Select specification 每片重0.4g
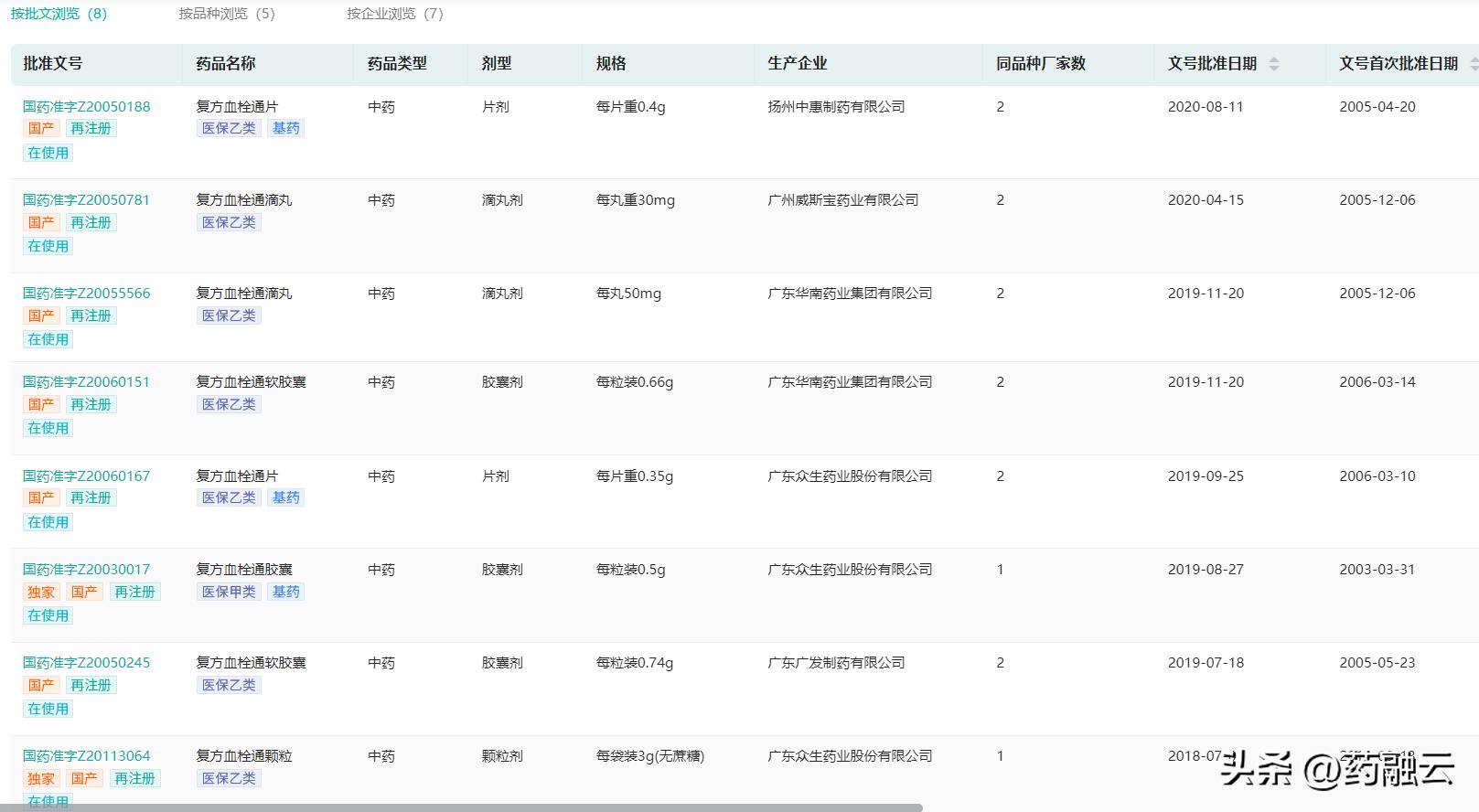This screenshot has height=812, width=1479. [631, 106]
